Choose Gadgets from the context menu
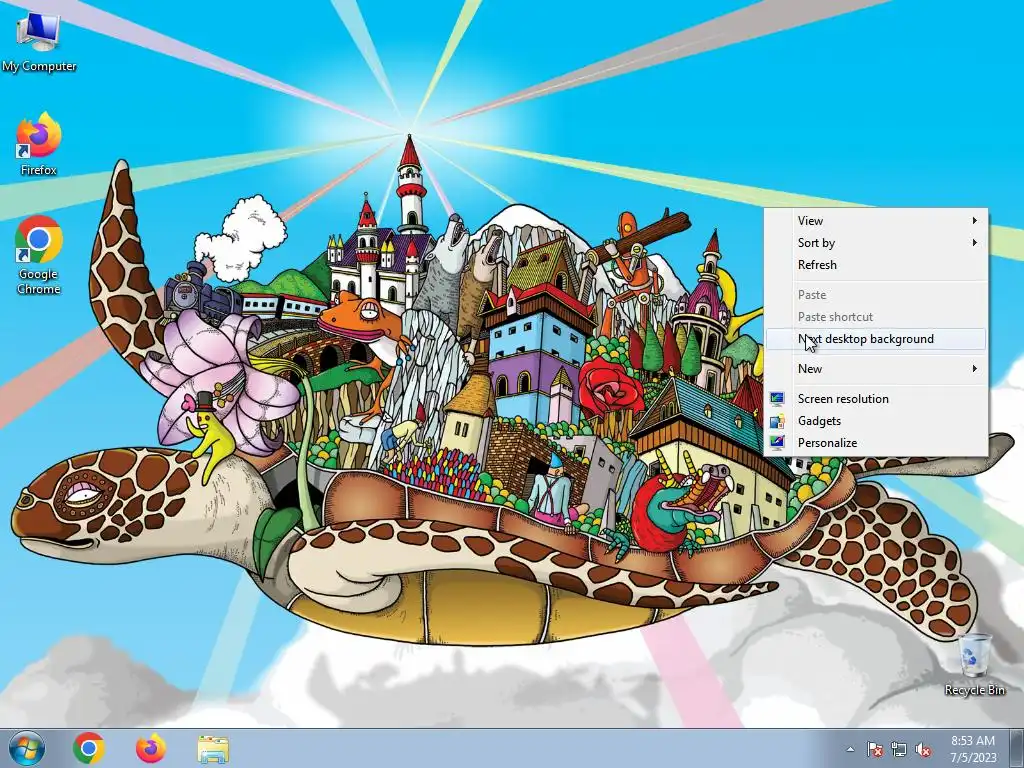Screen dimensions: 1024x768 pyautogui.click(x=875, y=421)
